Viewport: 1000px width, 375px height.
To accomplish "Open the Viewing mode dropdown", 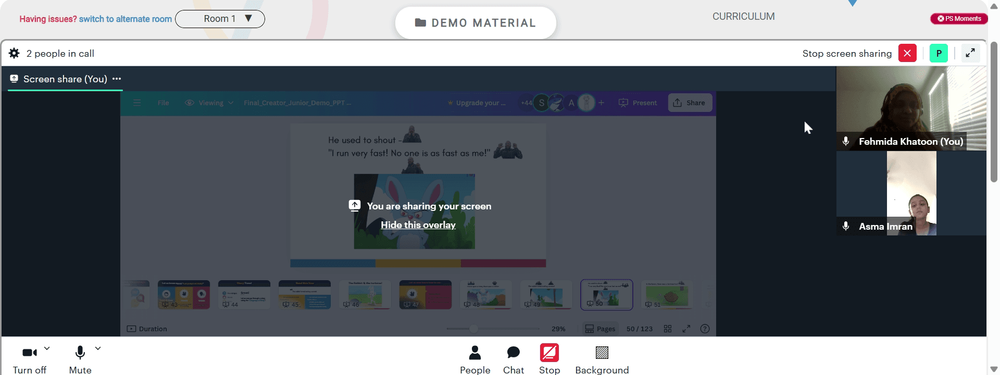I will pos(209,103).
